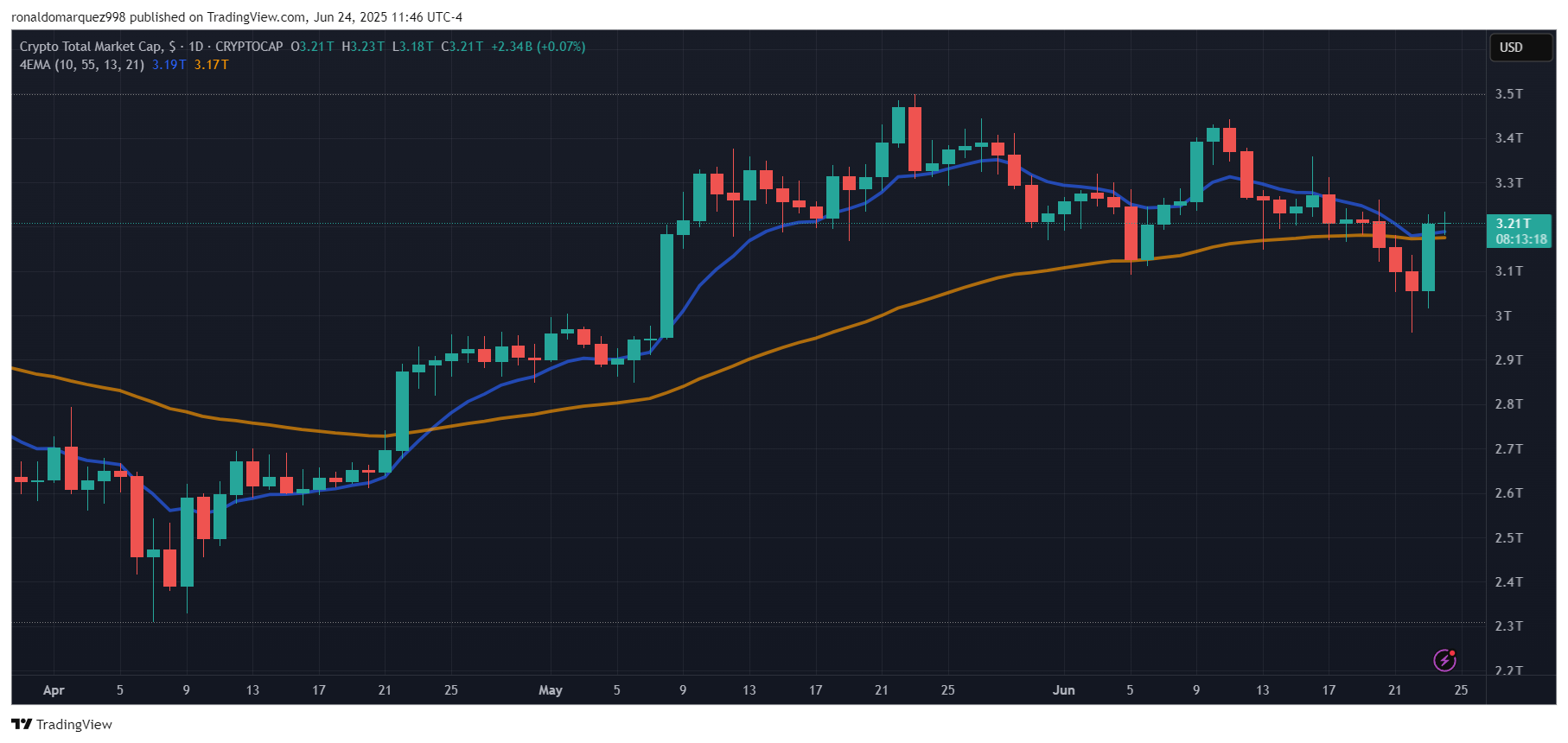Open the USD currency selector

point(1520,48)
